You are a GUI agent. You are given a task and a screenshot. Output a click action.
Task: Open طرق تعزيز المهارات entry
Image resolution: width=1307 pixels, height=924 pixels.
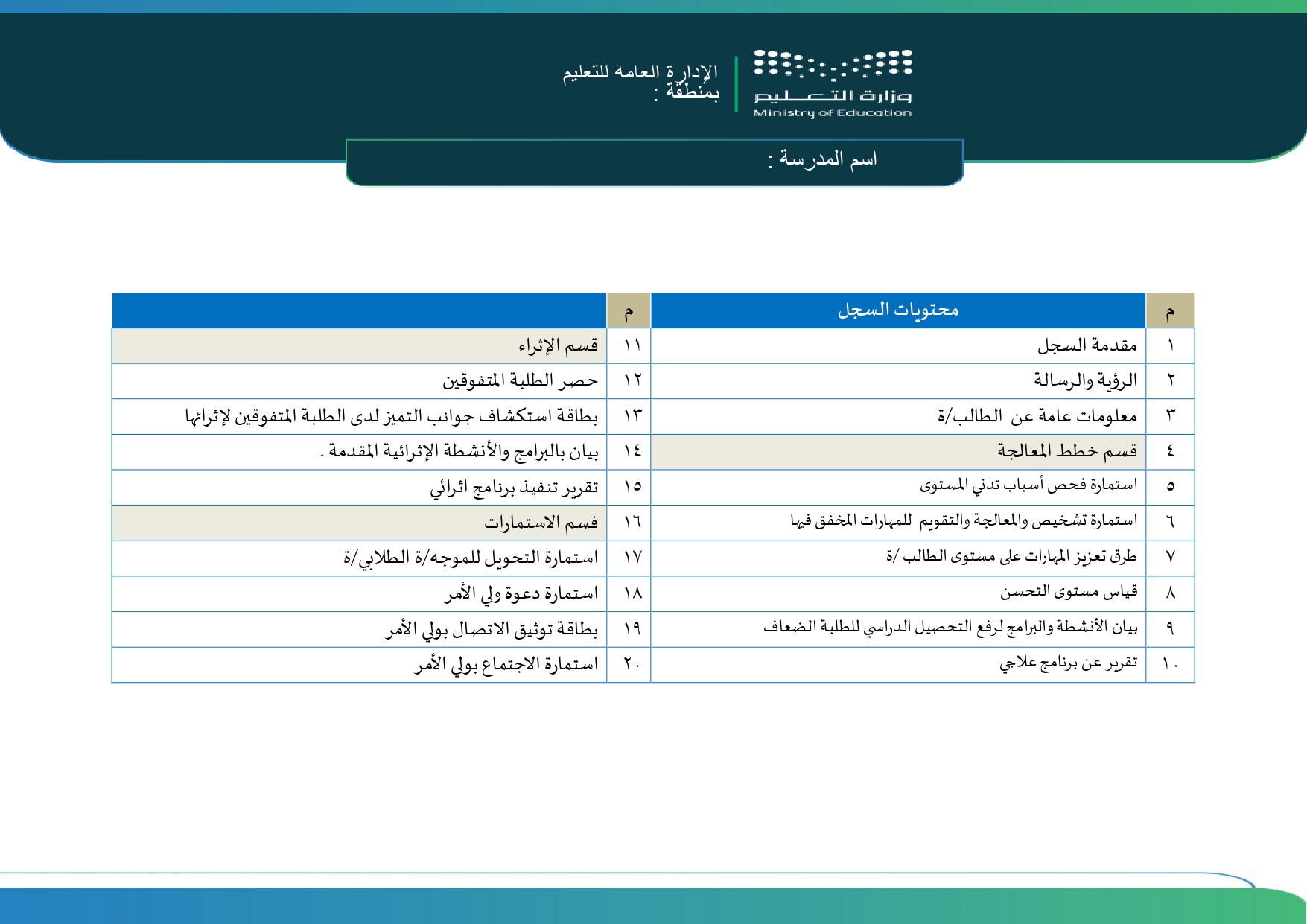1011,557
